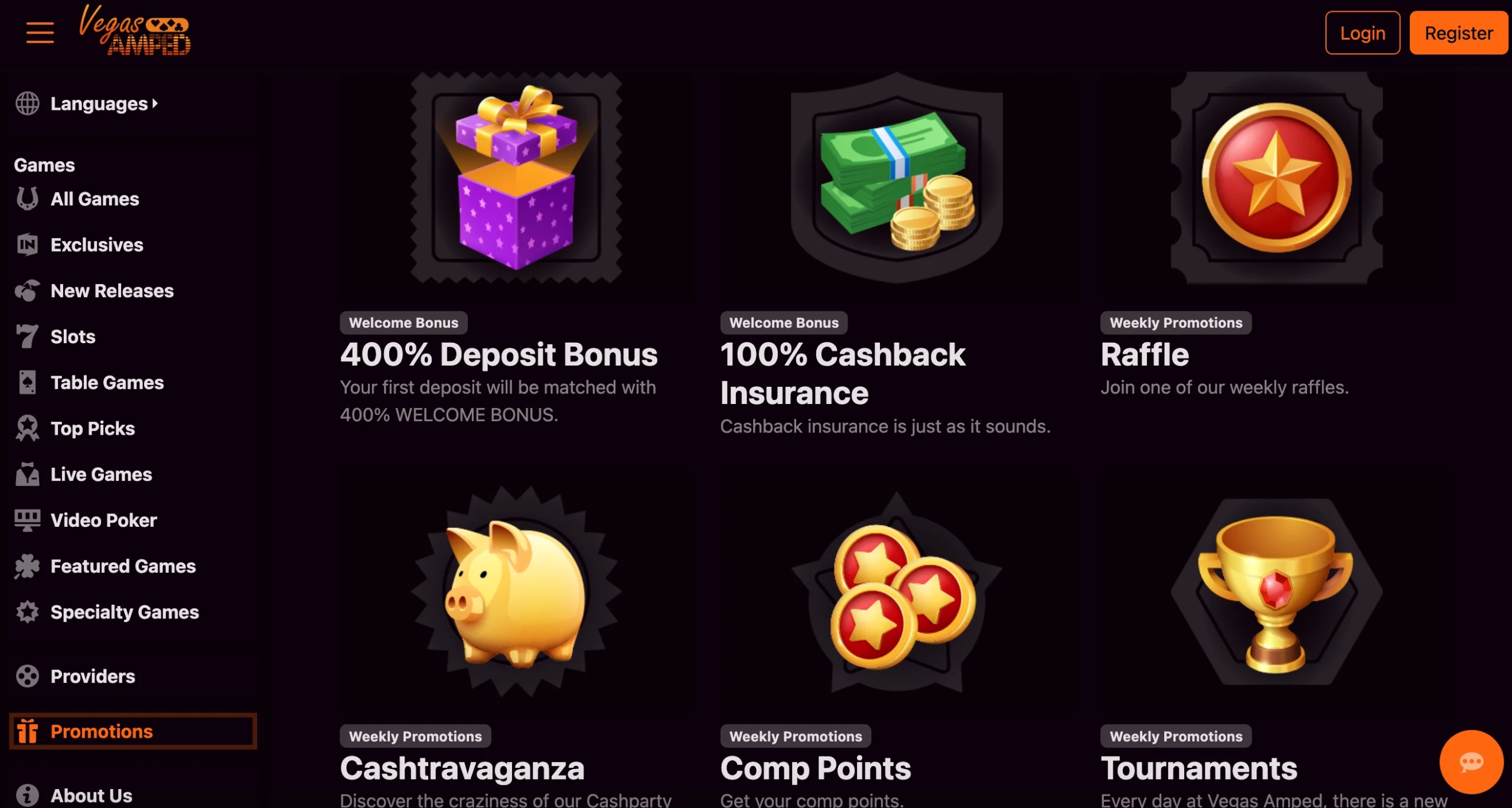Click the Promotions gift icon
Viewport: 1512px width, 808px height.
pos(27,731)
